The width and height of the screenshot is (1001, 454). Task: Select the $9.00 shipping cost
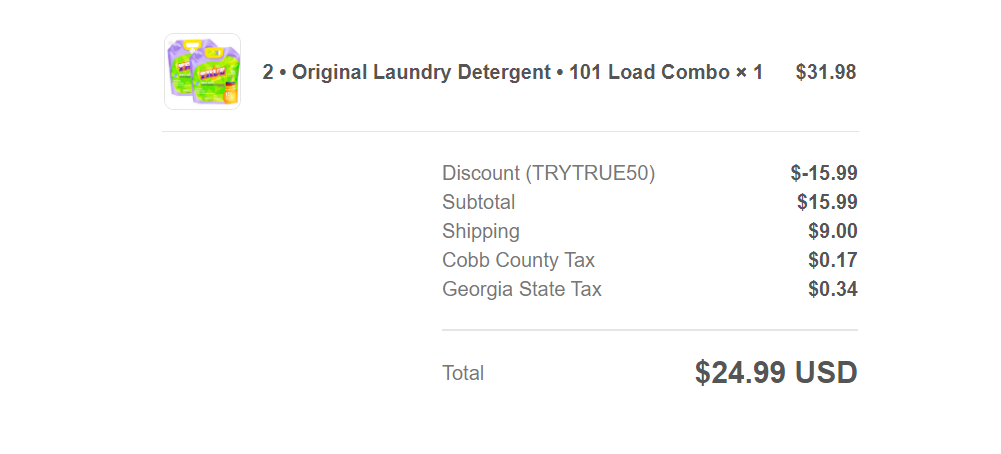coord(832,231)
